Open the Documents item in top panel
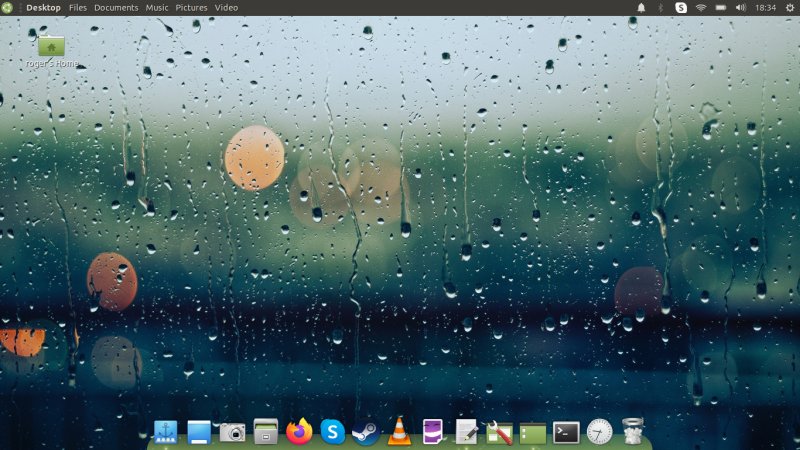 point(116,8)
